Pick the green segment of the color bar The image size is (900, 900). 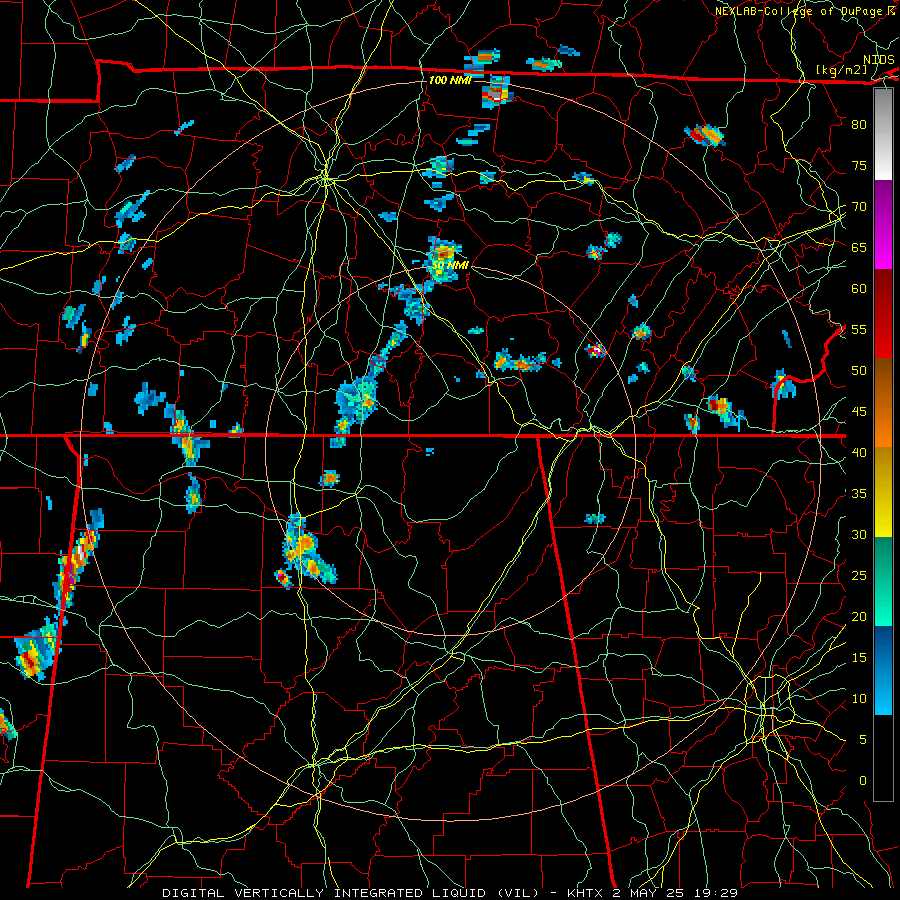[883, 581]
